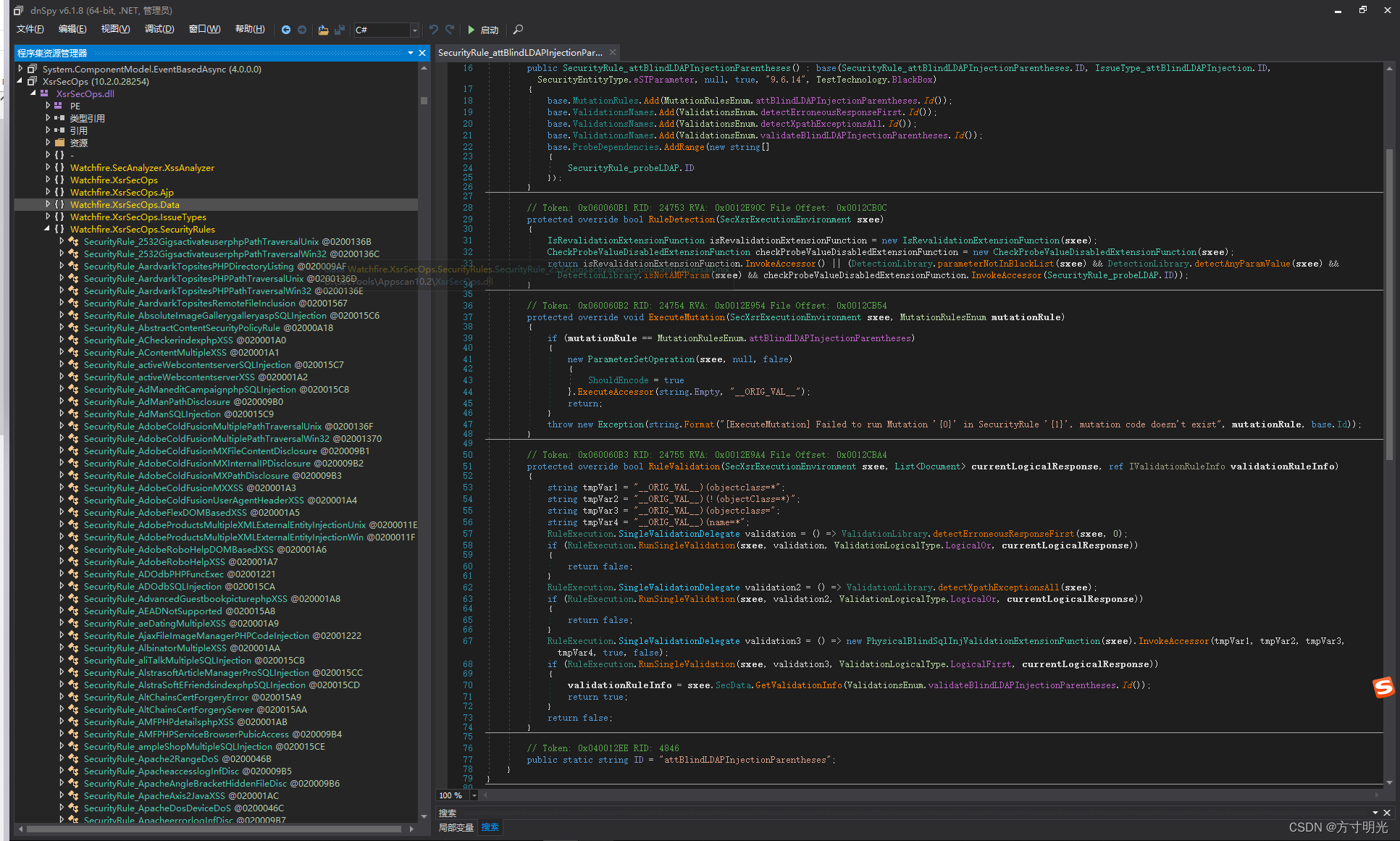Expand the 类型引用 node
The image size is (1400, 841).
(48, 118)
